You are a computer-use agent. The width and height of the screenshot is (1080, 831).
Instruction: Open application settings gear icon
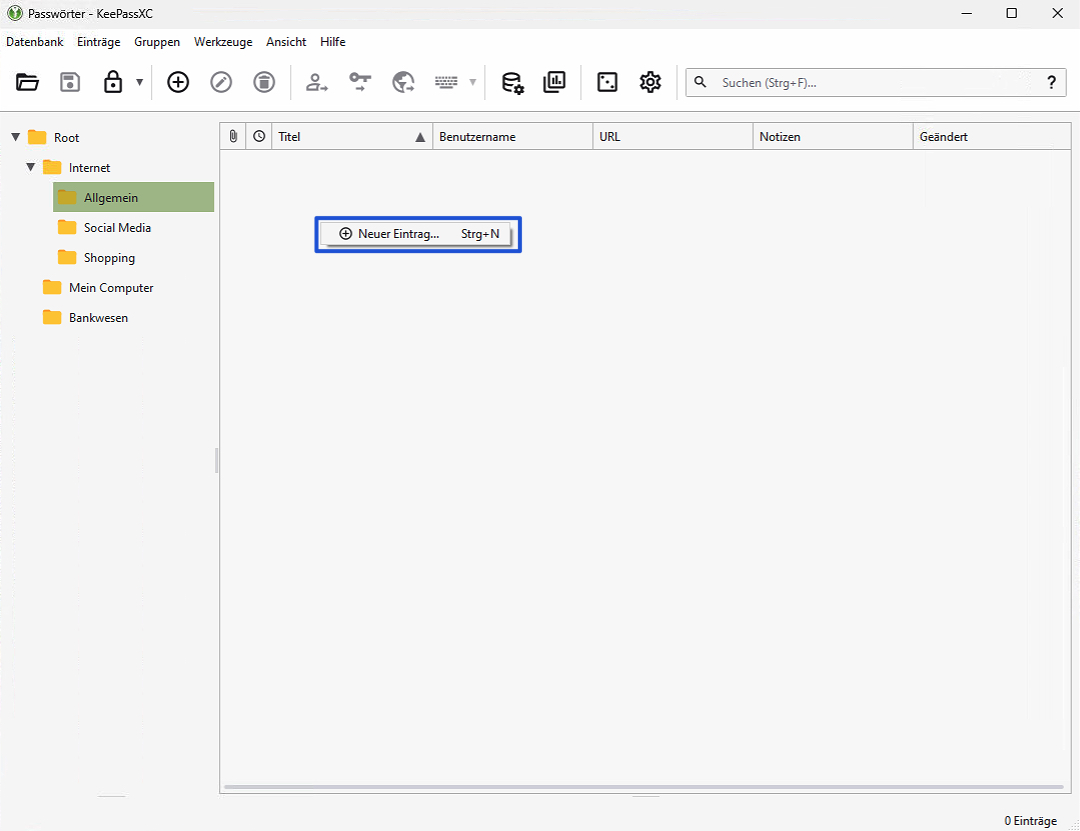tap(651, 83)
